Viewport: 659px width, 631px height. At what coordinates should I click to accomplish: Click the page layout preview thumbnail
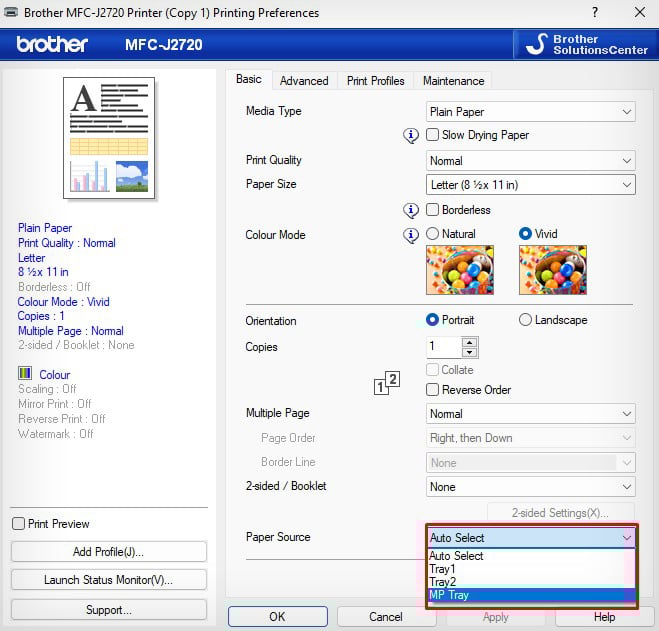109,137
